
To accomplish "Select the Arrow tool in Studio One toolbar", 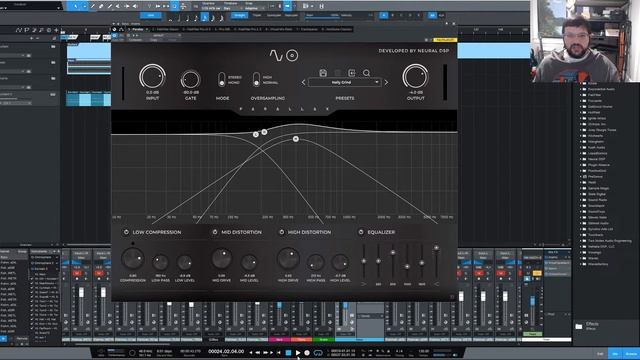I will click(x=76, y=6).
